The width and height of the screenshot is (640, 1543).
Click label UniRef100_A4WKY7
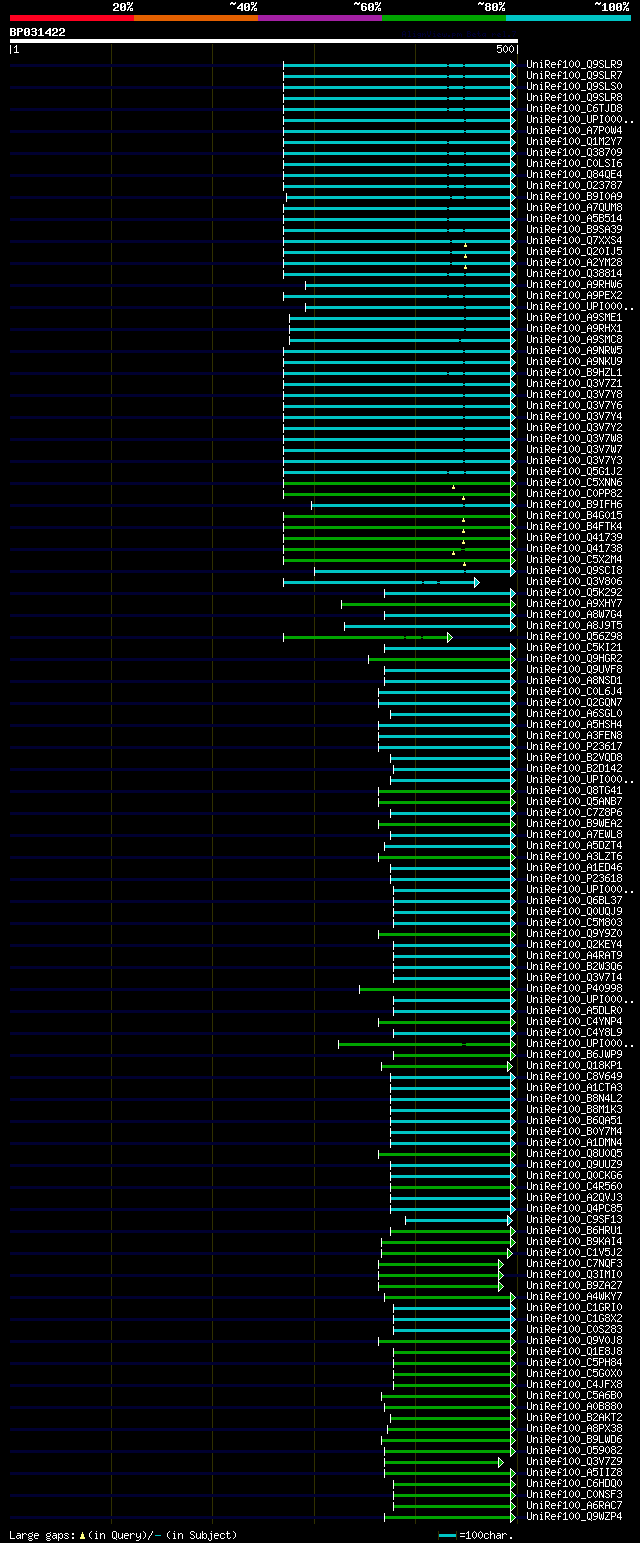[x=574, y=1296]
